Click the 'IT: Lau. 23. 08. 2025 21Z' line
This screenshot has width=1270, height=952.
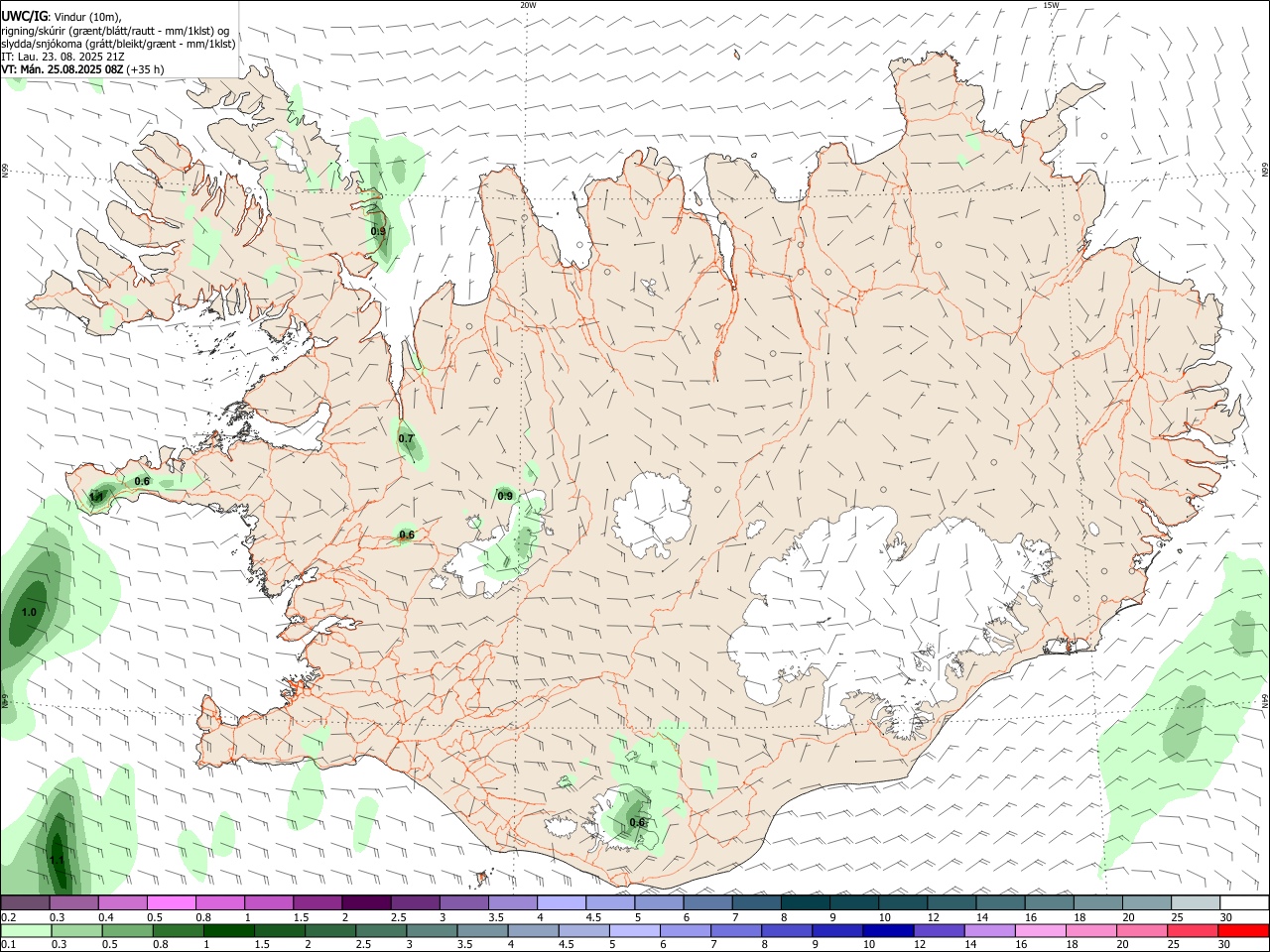coord(63,57)
